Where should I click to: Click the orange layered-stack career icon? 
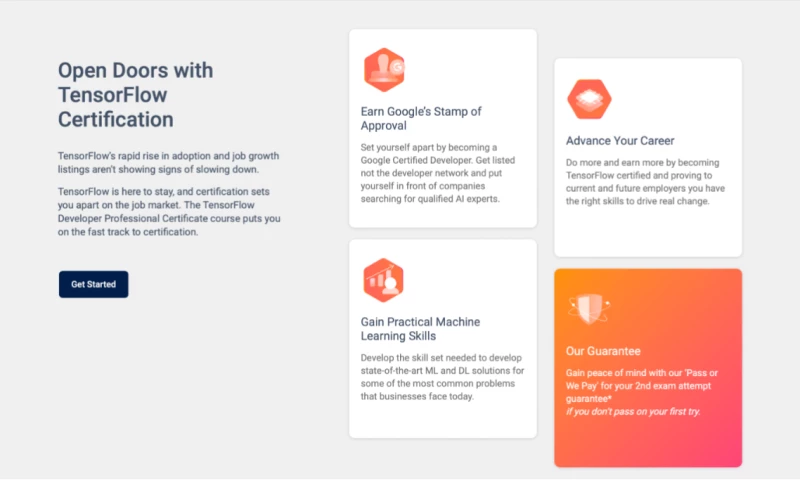coord(589,99)
